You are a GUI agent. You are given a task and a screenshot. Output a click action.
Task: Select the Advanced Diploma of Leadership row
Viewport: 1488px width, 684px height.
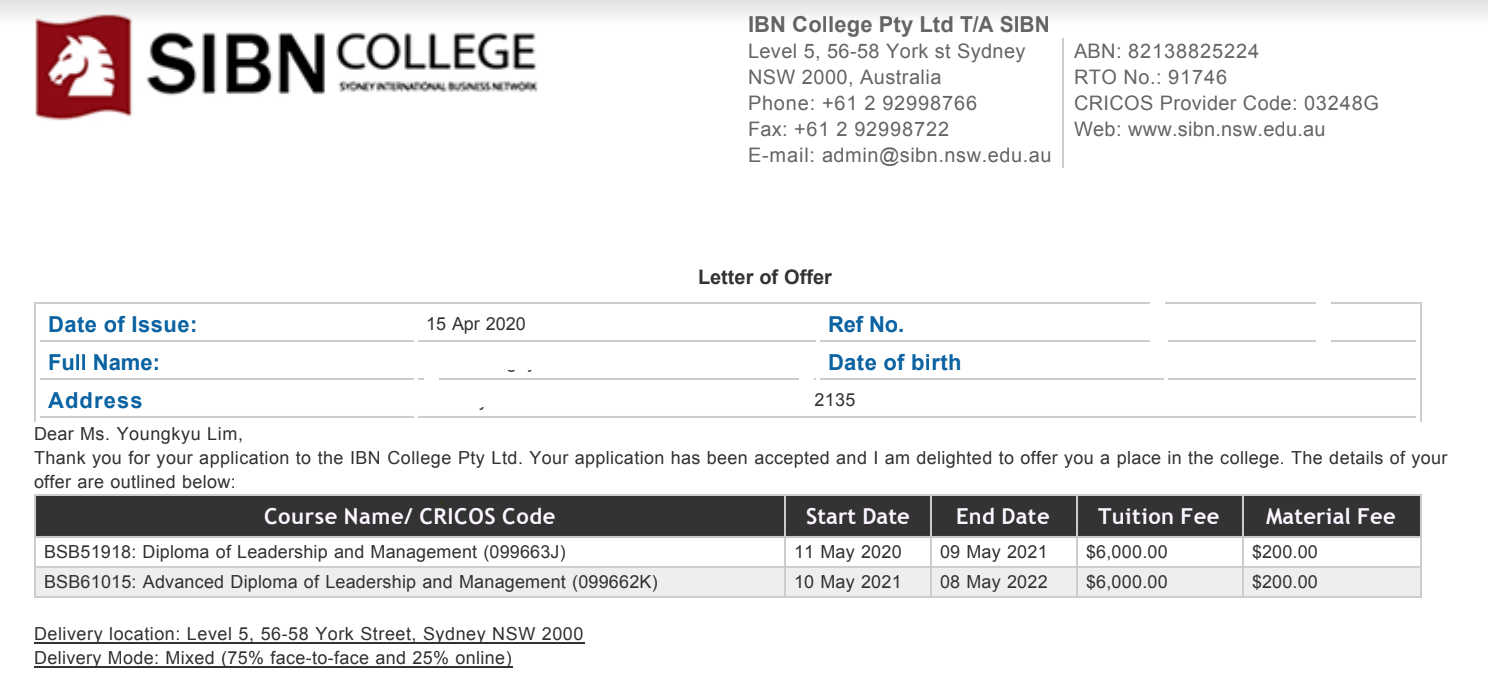click(728, 582)
